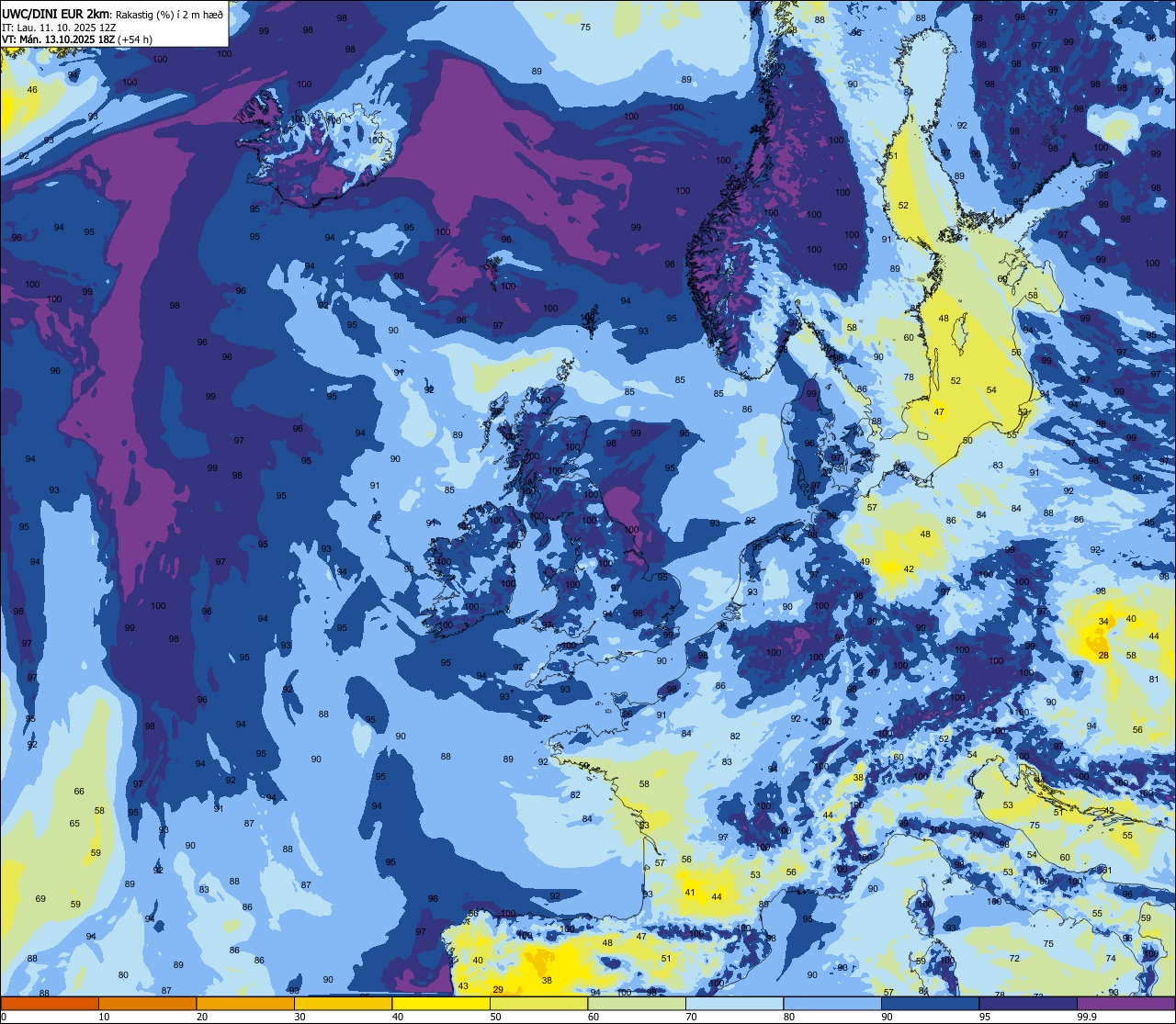Click the humidity value '28' in the yellow eastern patch
Image resolution: width=1176 pixels, height=1024 pixels.
pos(1103,655)
